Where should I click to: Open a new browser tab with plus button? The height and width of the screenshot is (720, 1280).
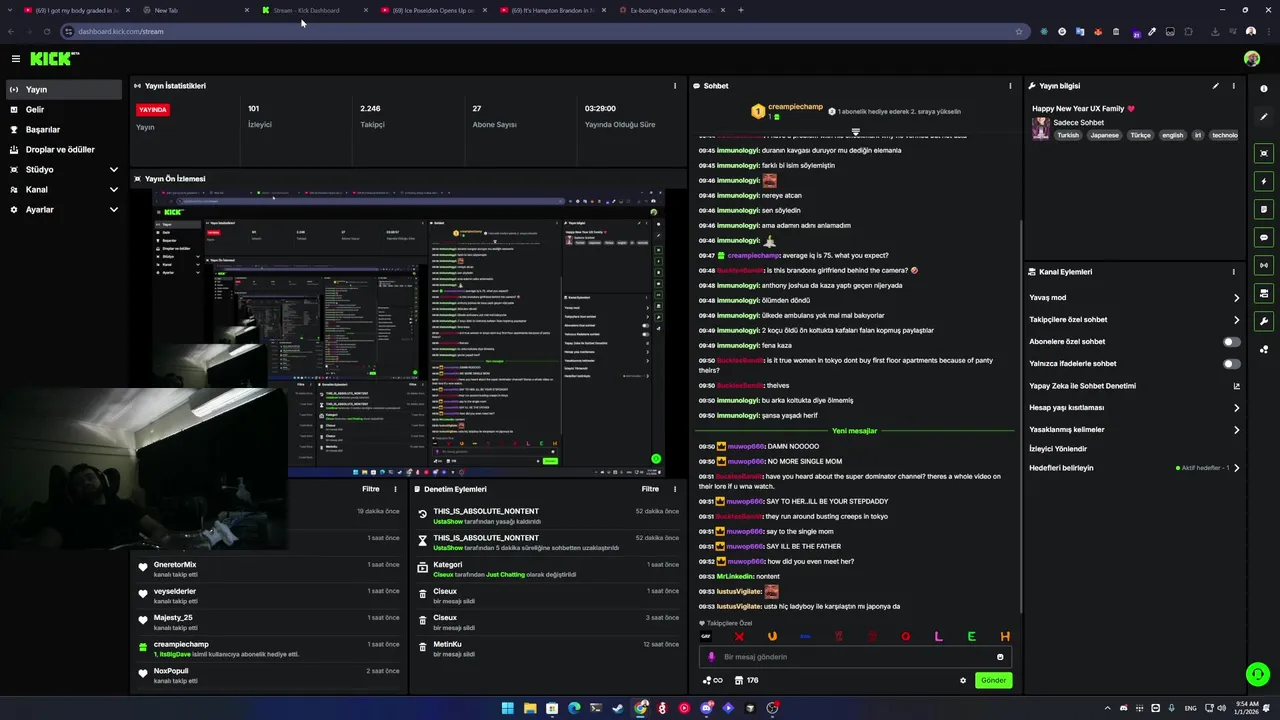tap(741, 10)
